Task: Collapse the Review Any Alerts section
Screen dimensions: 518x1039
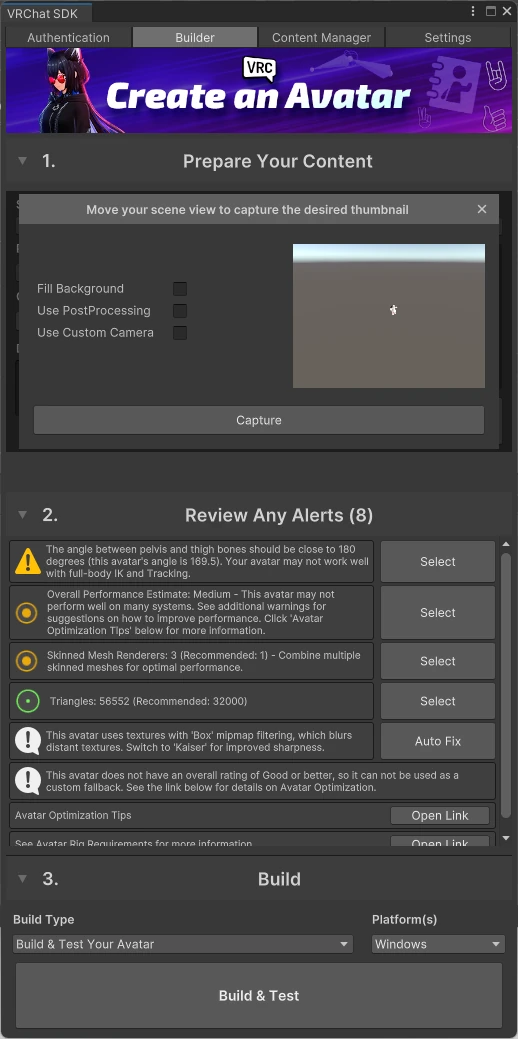Action: pos(23,515)
